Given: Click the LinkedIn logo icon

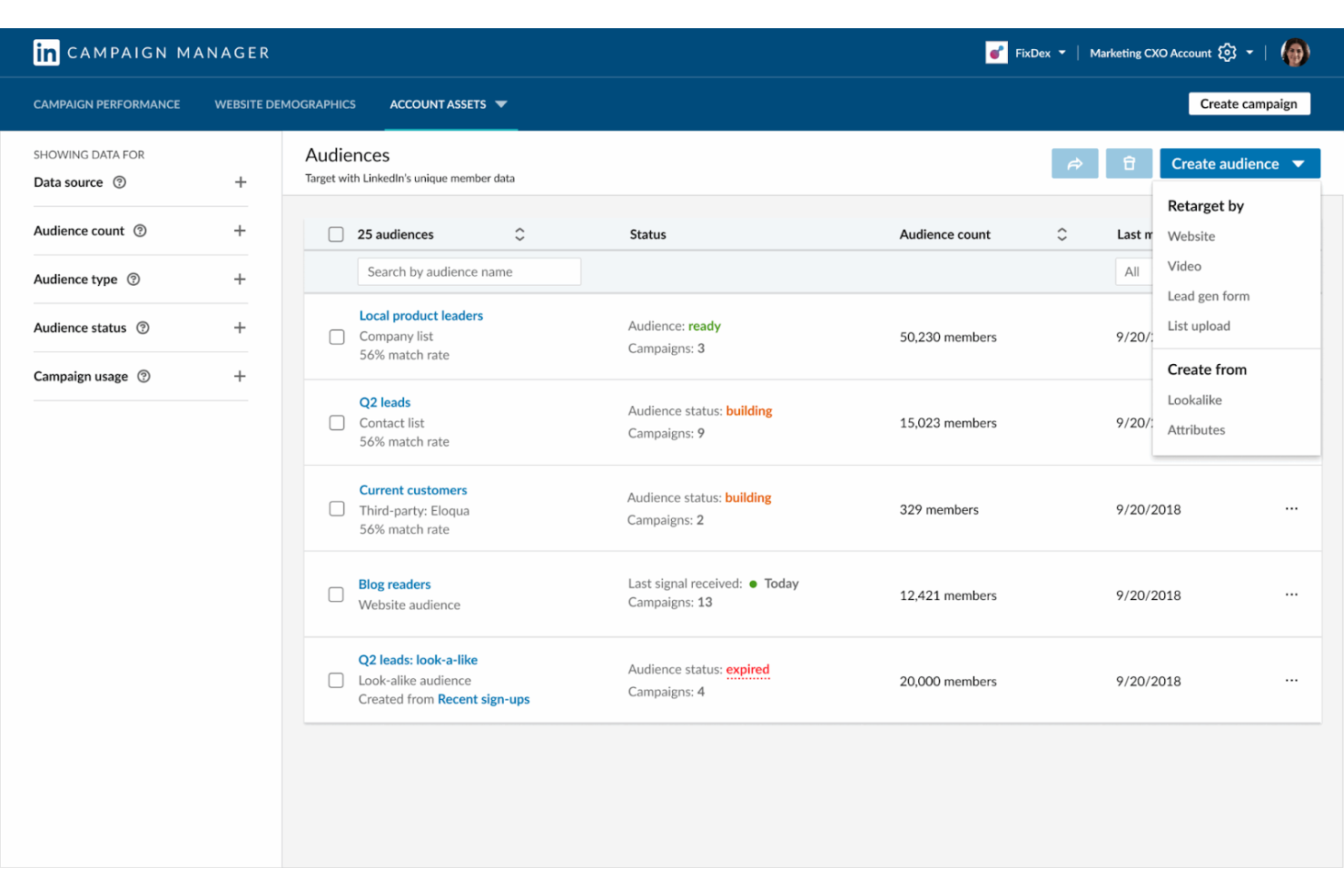Looking at the screenshot, I should coord(46,53).
